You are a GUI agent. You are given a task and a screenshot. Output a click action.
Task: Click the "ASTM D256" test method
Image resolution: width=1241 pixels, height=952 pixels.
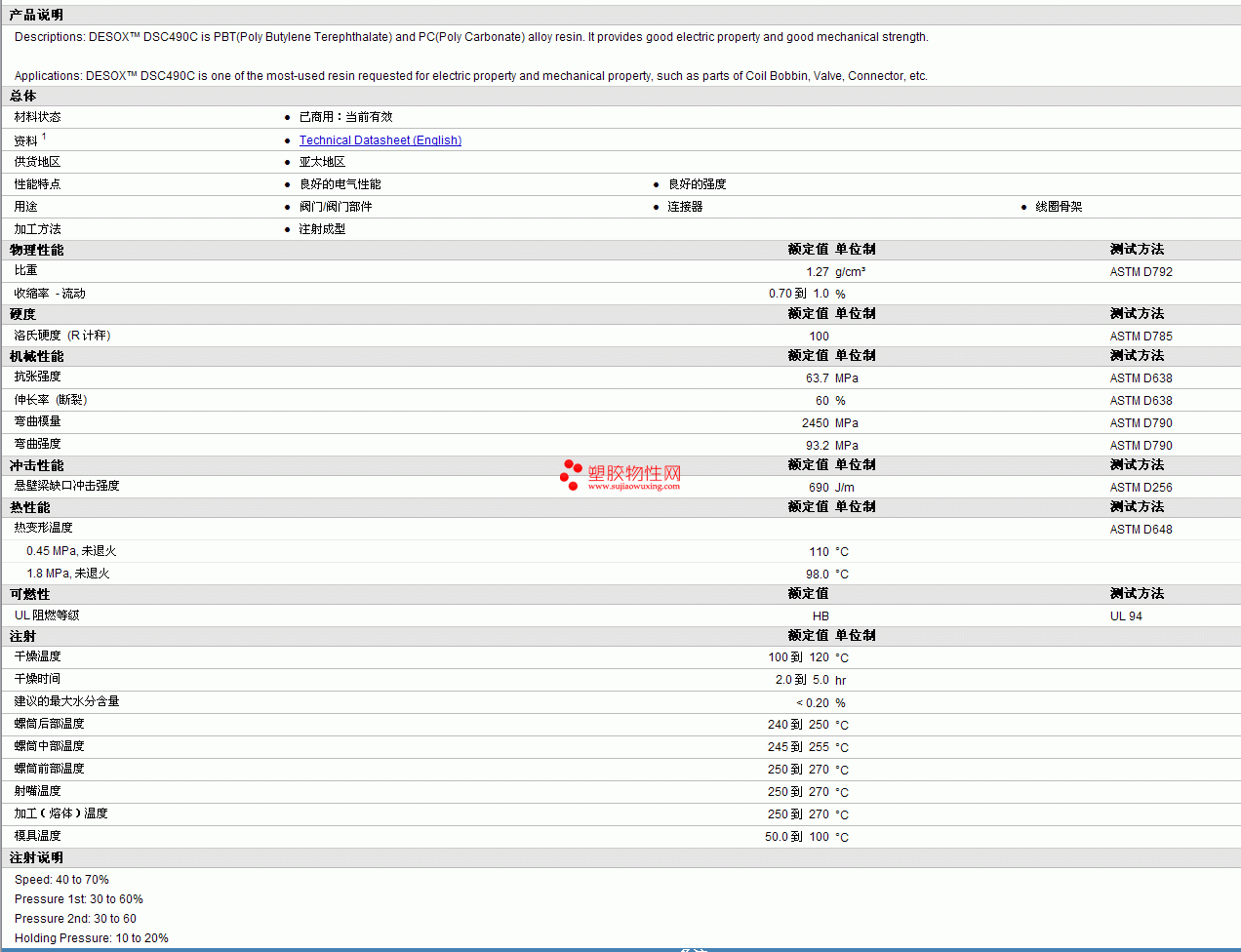click(x=1141, y=488)
